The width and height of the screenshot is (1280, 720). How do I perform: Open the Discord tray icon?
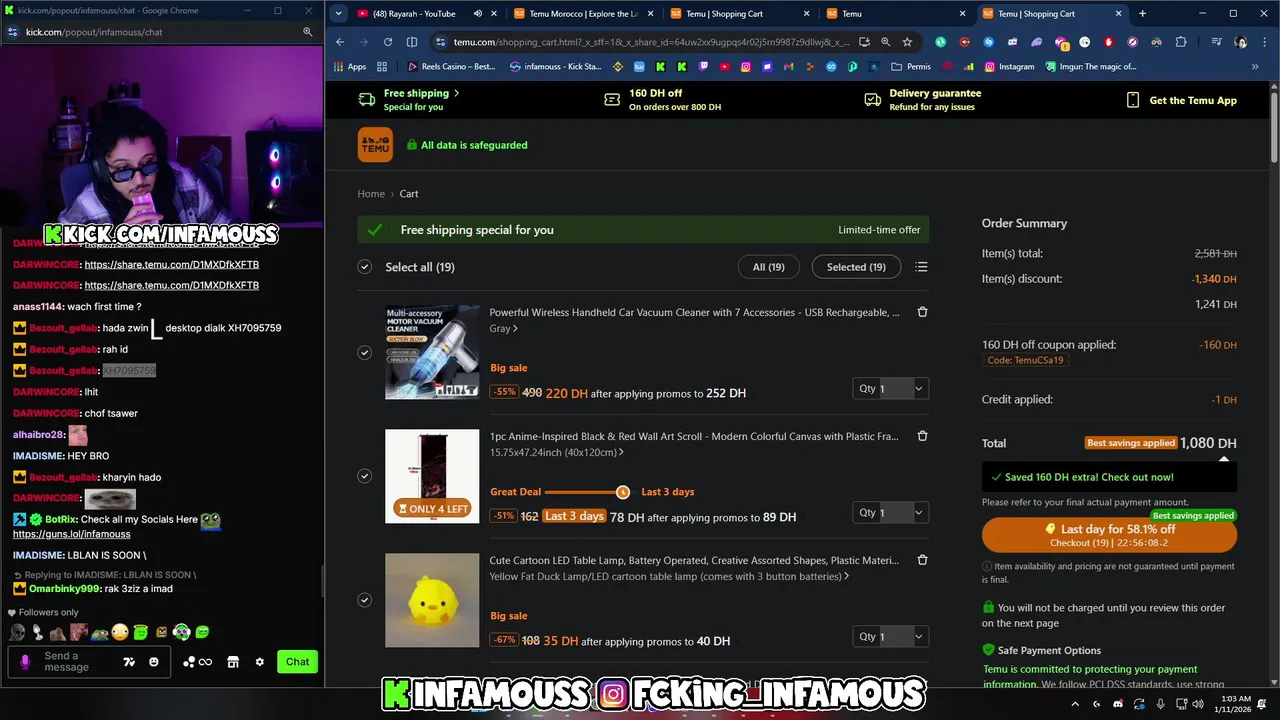(1118, 704)
